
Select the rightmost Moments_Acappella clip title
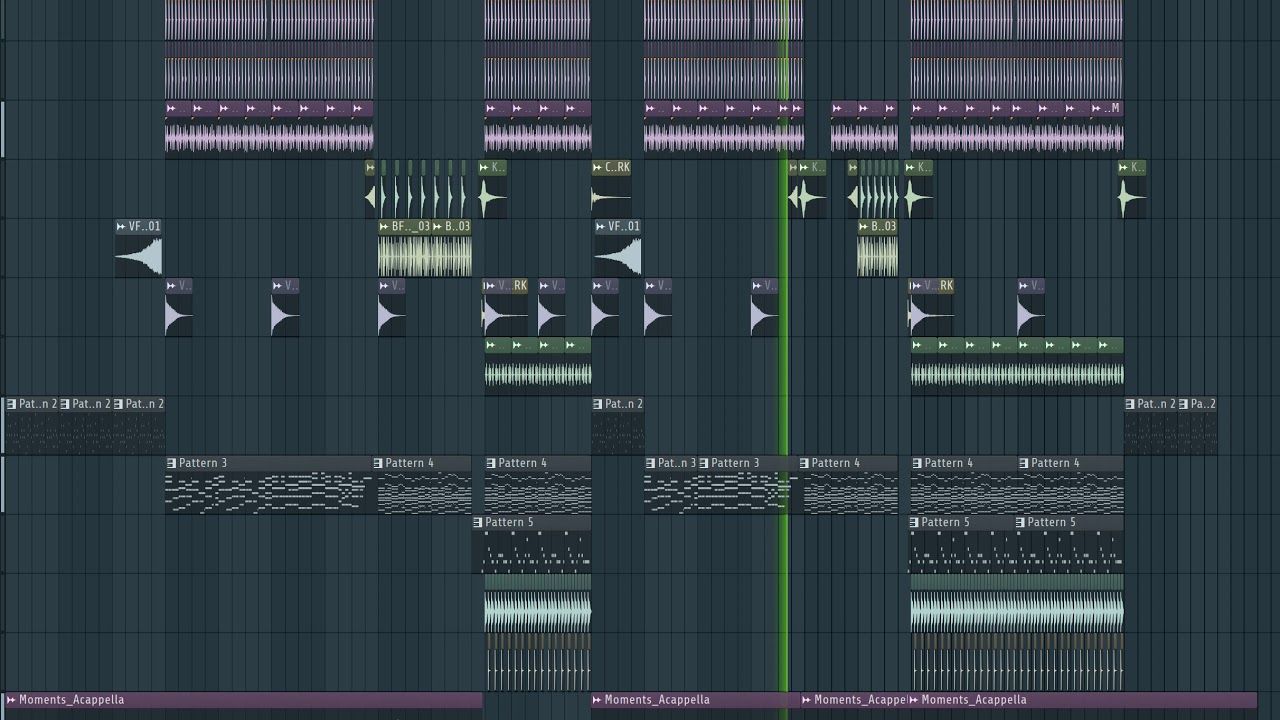point(973,700)
